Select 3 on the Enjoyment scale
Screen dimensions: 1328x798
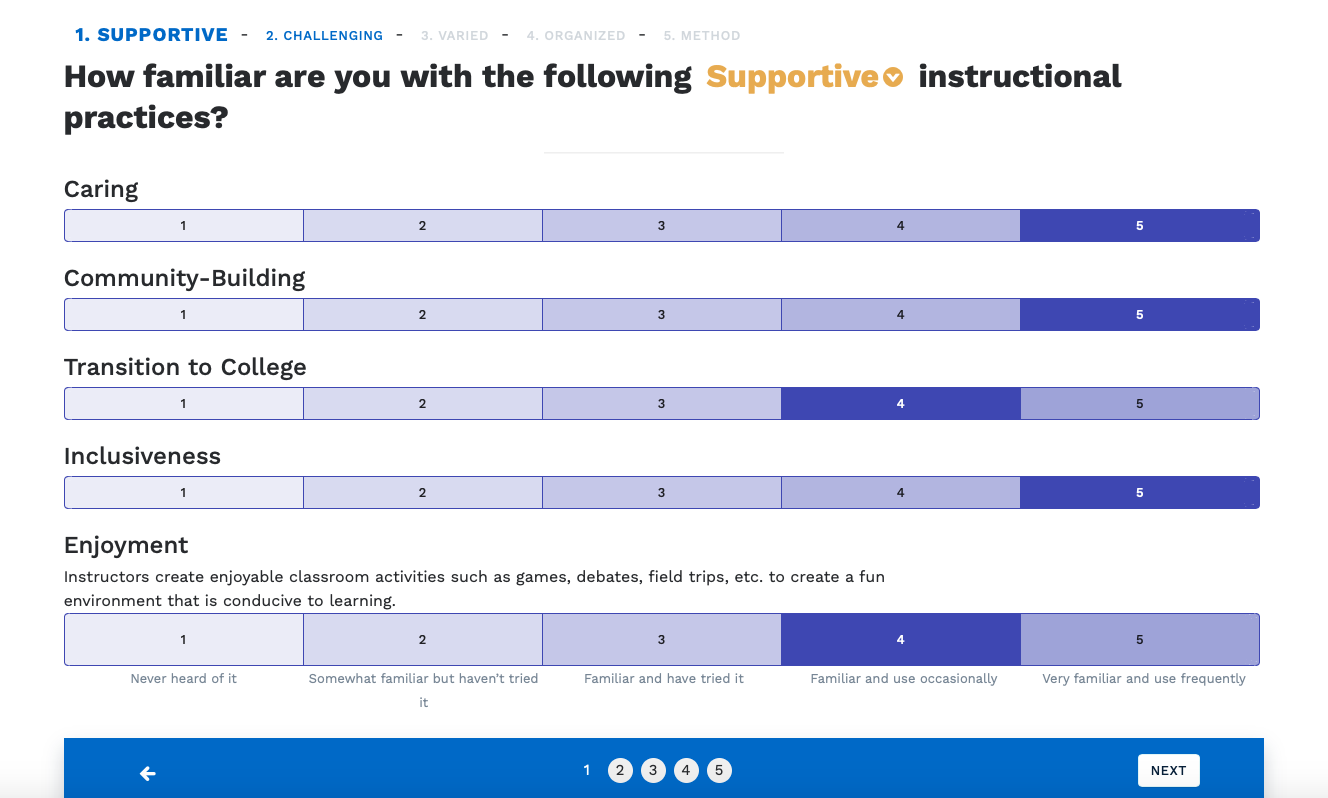(x=661, y=640)
